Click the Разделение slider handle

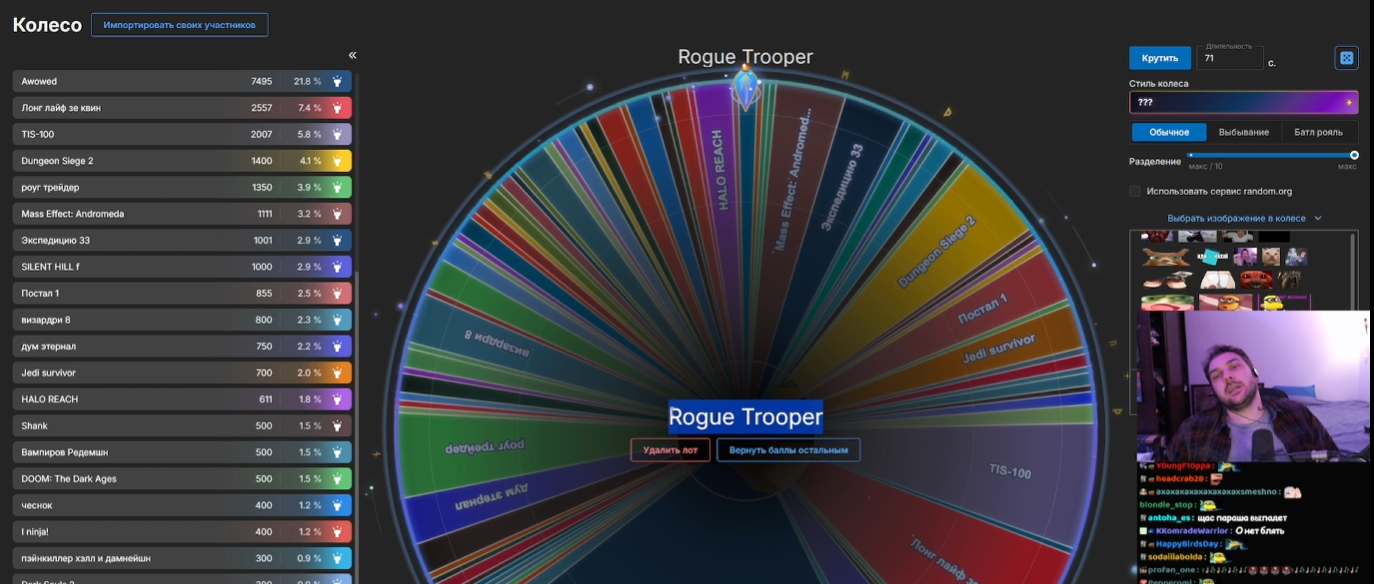point(1354,155)
